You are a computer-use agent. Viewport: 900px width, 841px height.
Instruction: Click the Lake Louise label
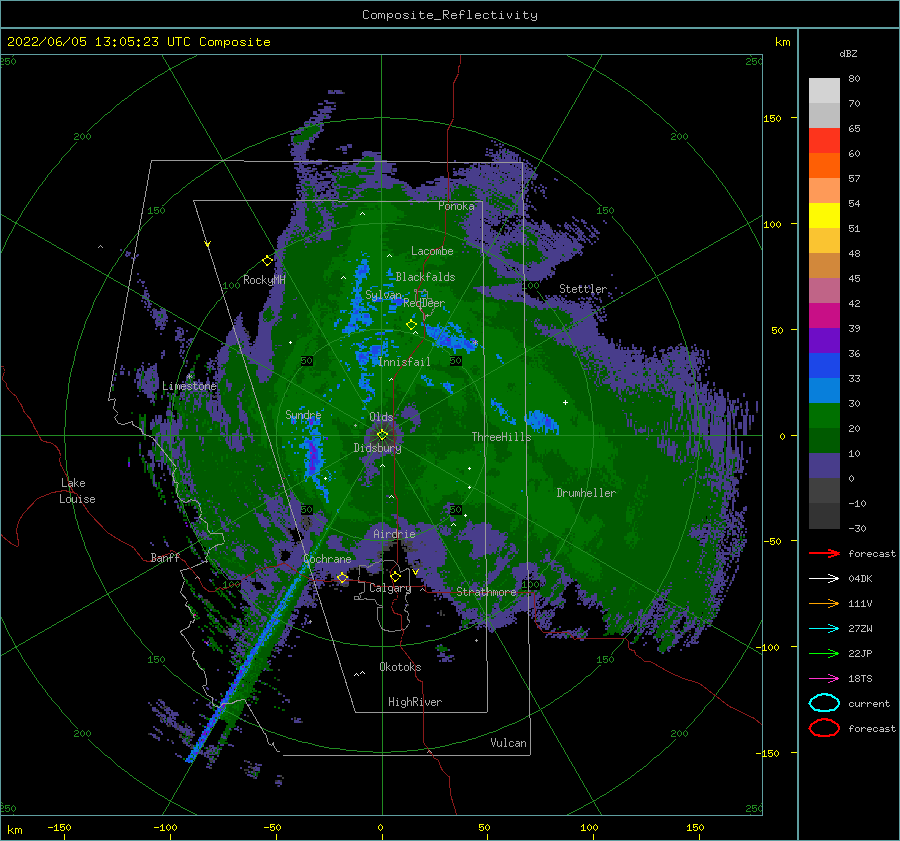tap(77, 491)
